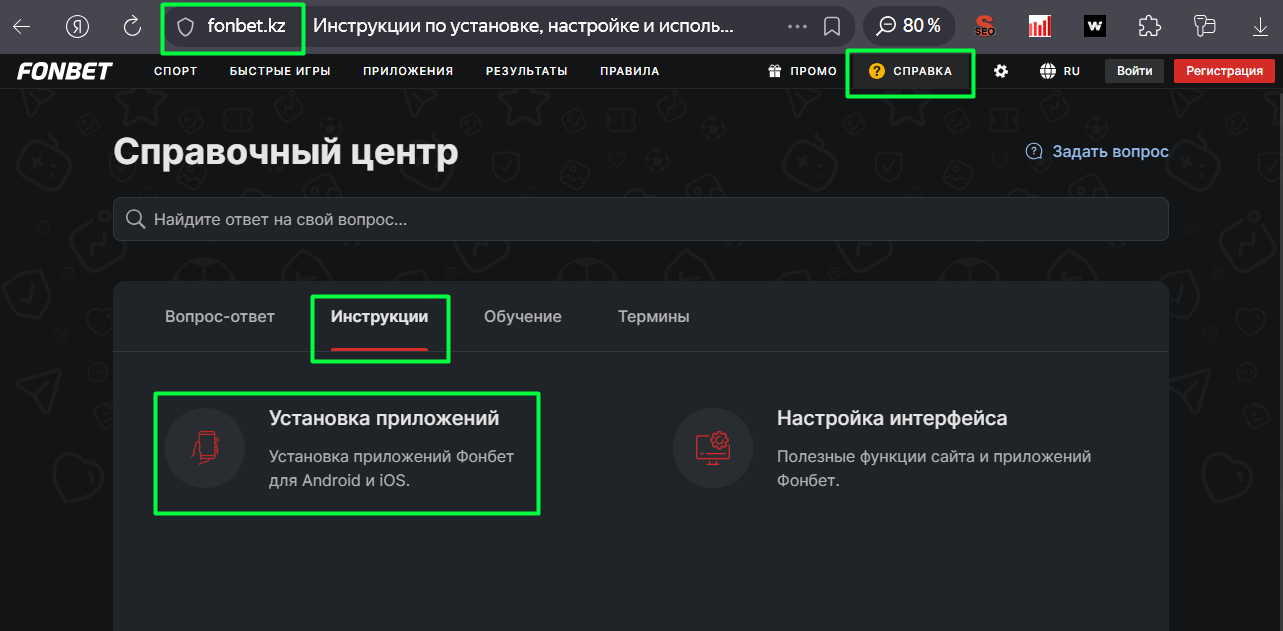The width and height of the screenshot is (1283, 631).
Task: Click the magnifier icon in help search
Action: tap(136, 219)
